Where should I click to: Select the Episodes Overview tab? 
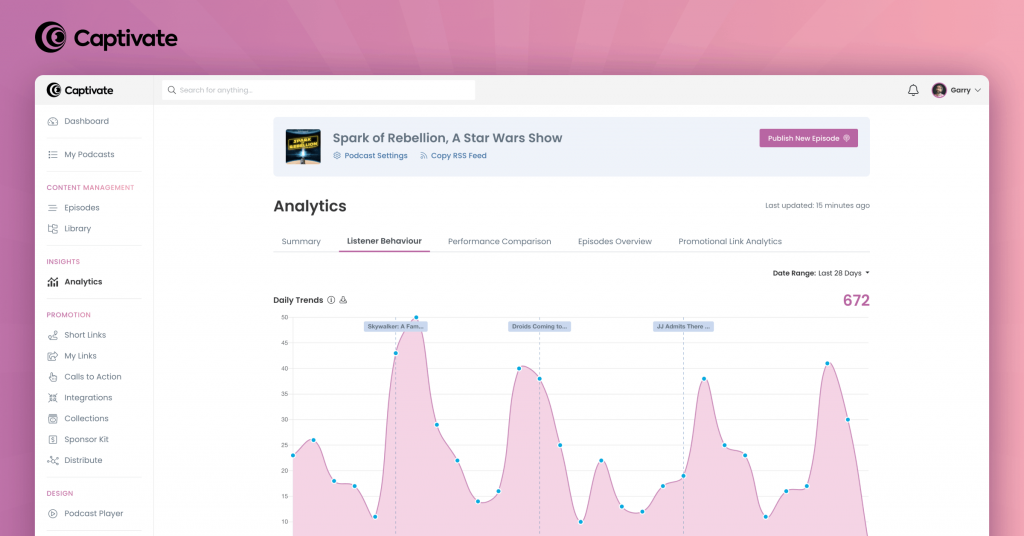(614, 242)
